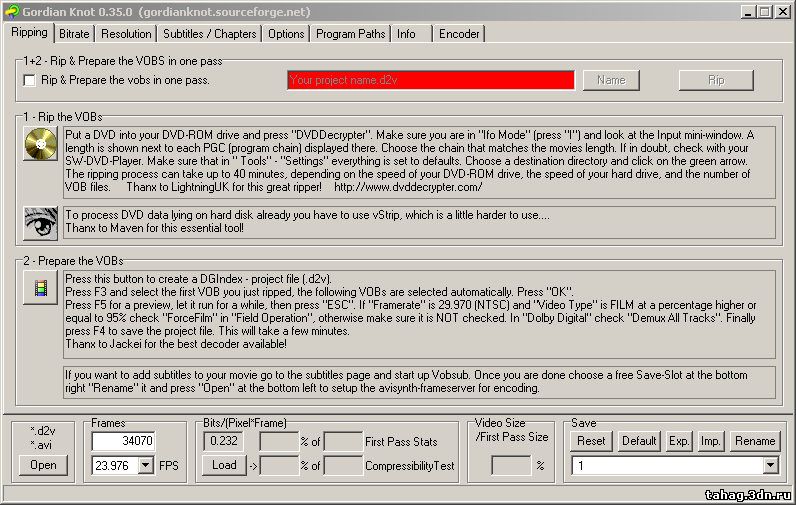Viewport: 796px width, 505px height.
Task: Click the Default button in Save section
Action: coord(638,441)
